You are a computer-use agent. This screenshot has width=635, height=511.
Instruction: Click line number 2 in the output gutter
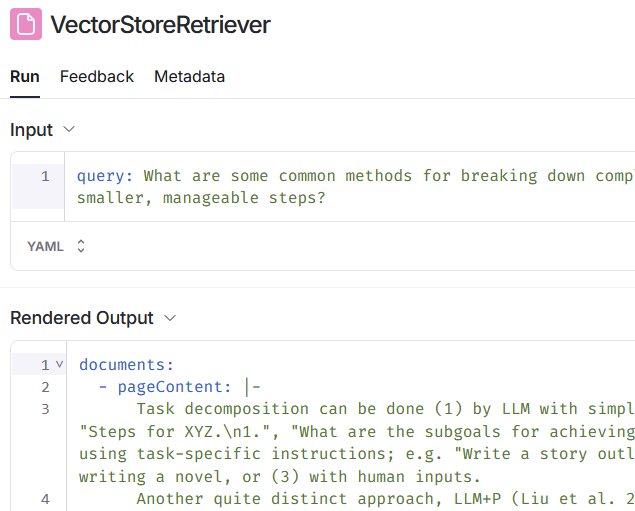45,387
